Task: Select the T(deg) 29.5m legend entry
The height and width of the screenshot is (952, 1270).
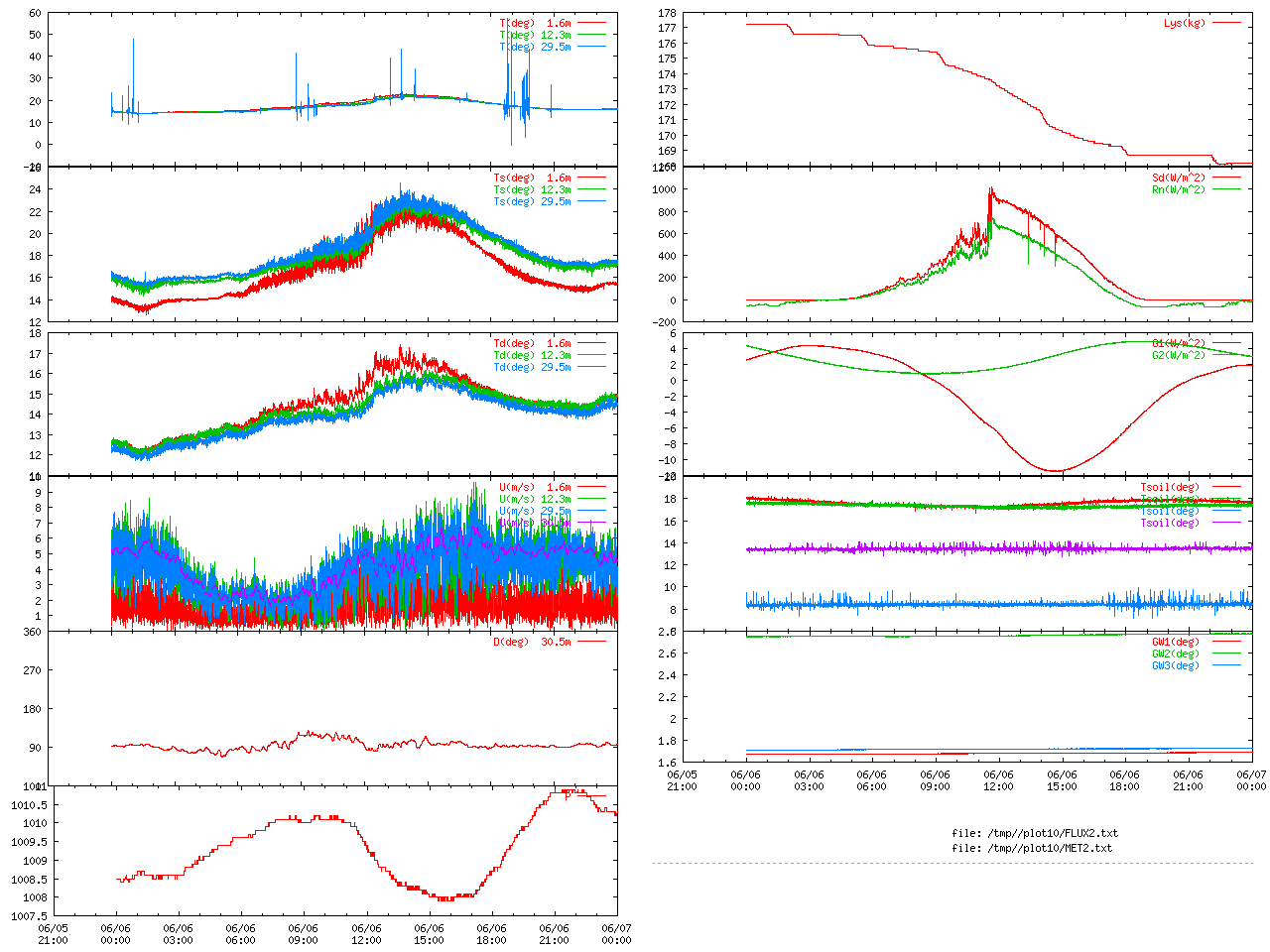Action: 536,47
